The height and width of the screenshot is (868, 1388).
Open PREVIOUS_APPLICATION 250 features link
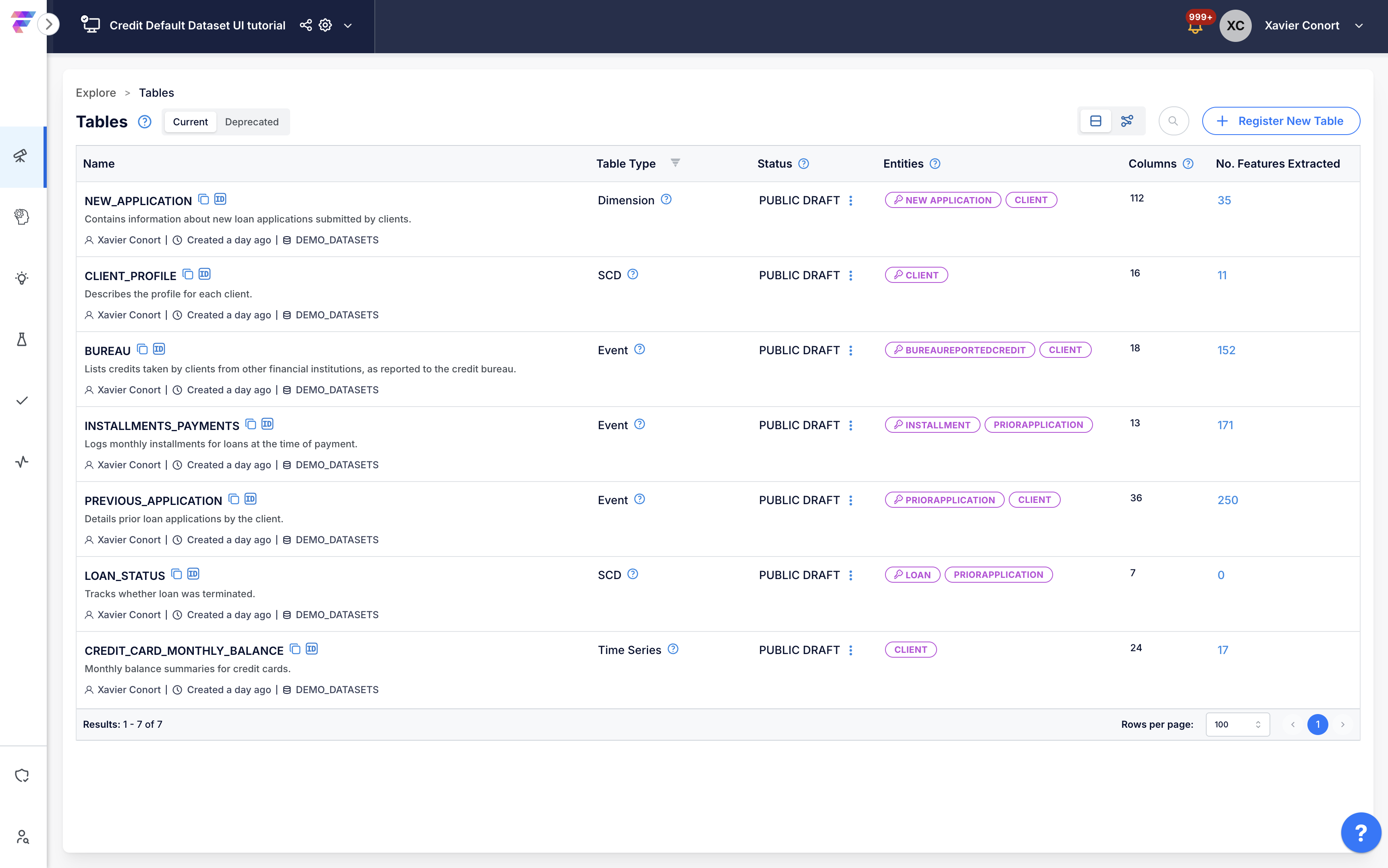[1227, 500]
